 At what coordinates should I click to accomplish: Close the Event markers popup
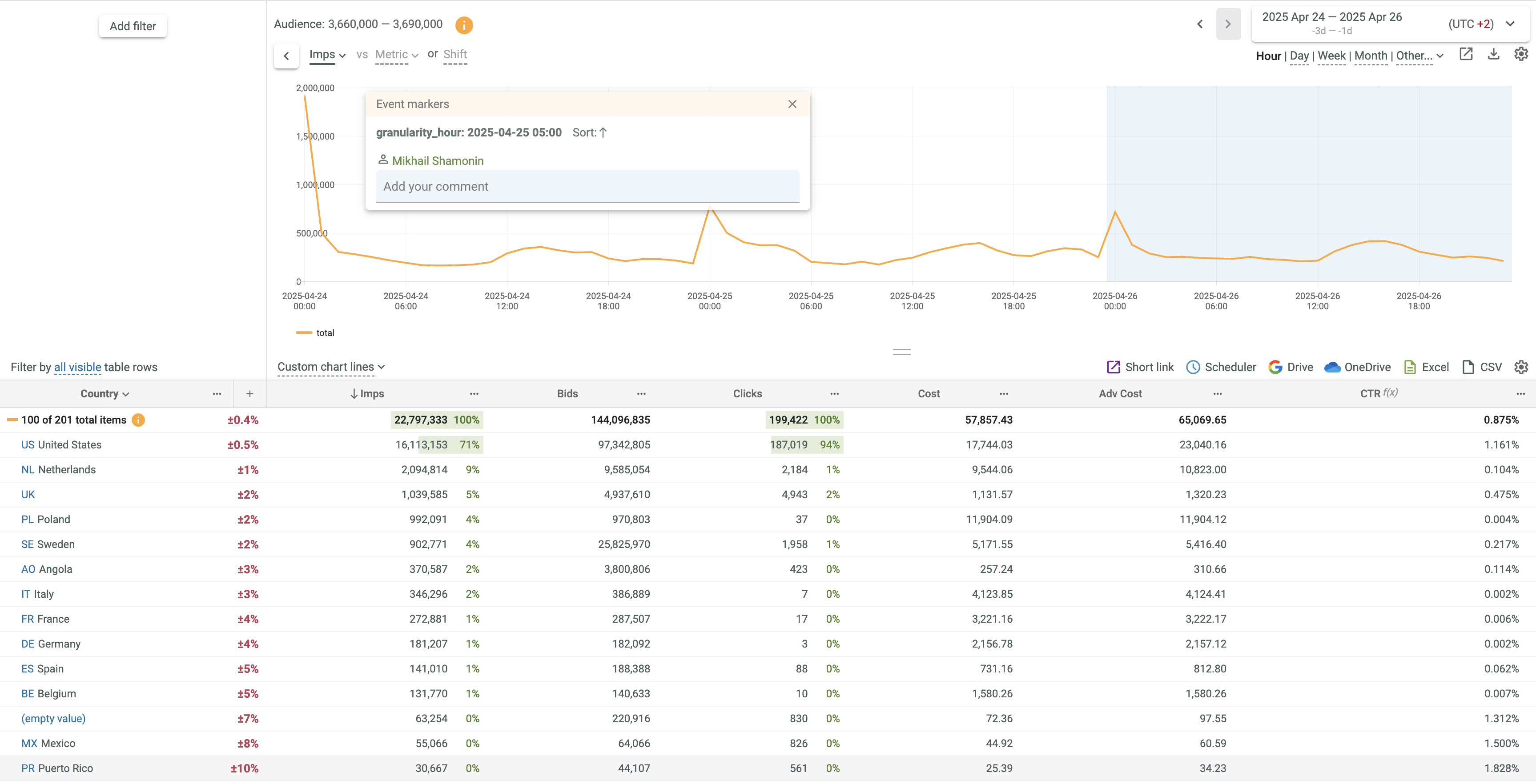point(792,104)
